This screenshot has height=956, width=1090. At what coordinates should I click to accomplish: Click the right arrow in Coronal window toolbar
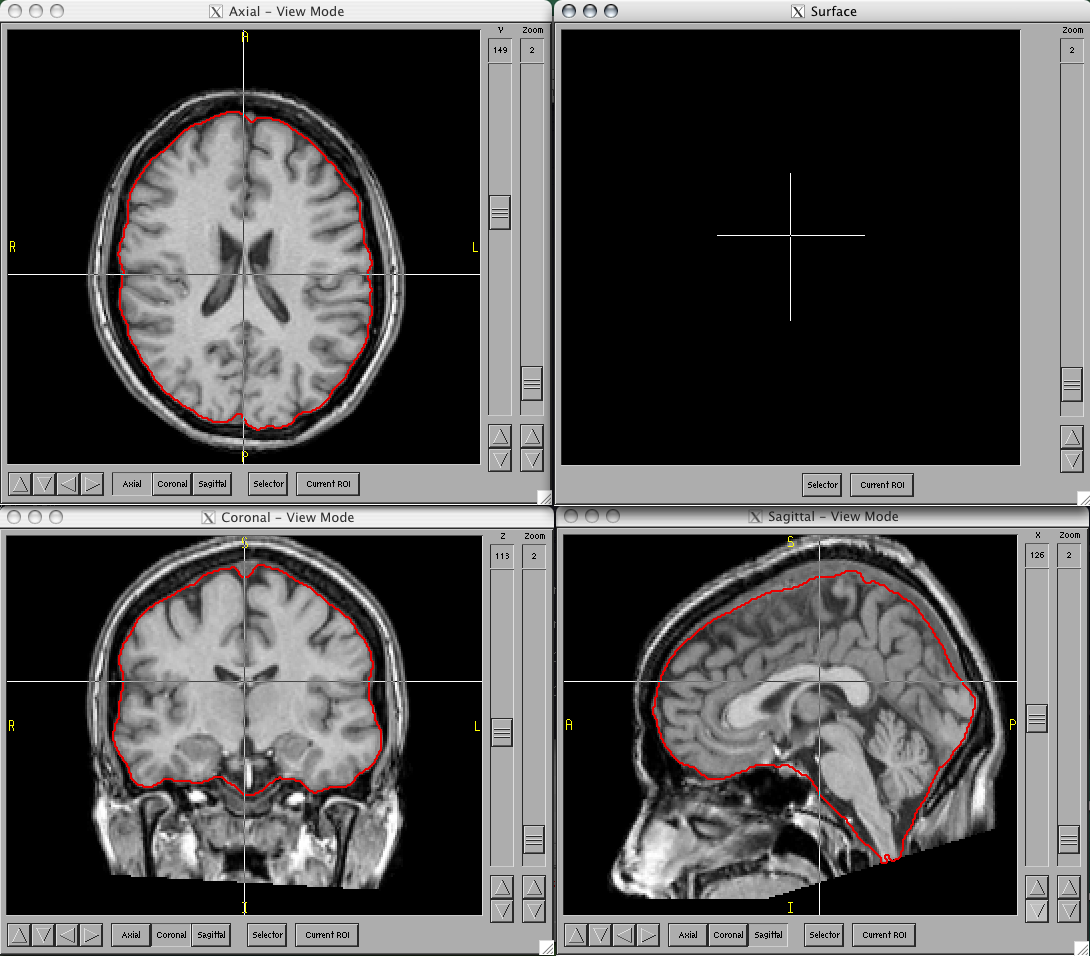tap(91, 935)
